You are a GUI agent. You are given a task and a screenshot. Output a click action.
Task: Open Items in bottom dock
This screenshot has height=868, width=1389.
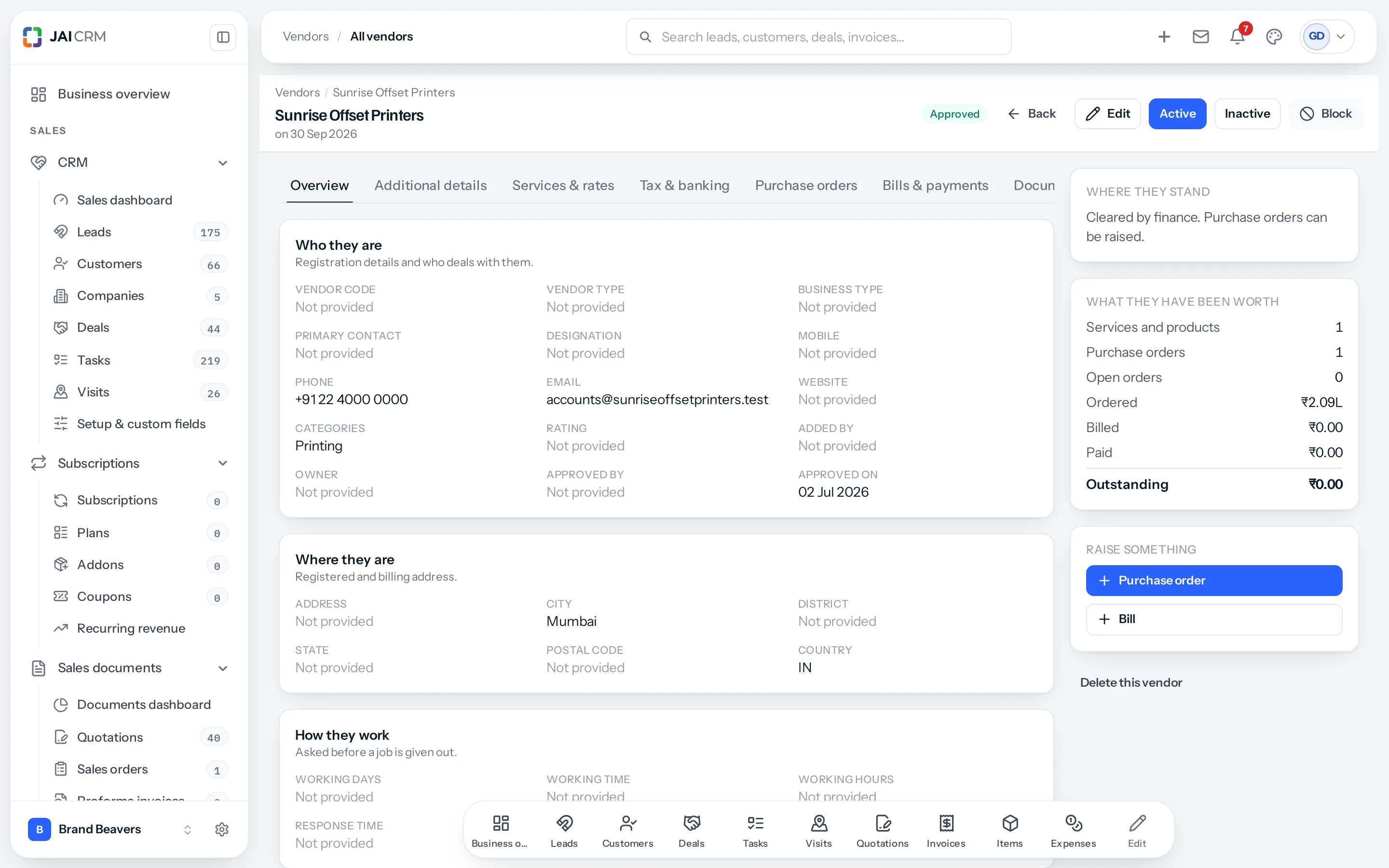(1009, 831)
